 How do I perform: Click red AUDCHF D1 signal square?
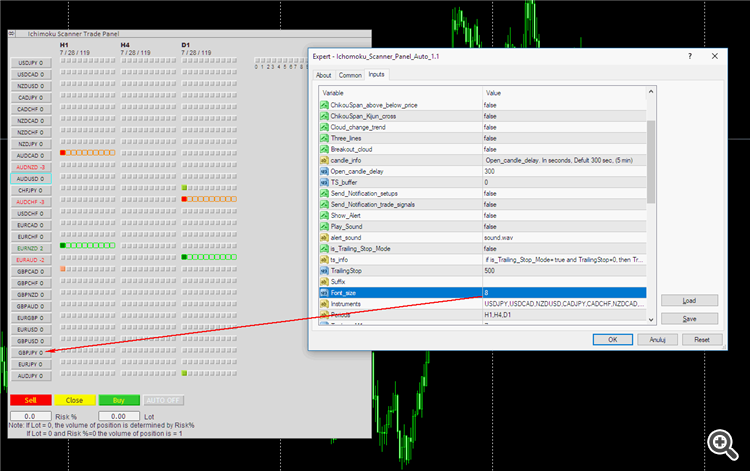coord(184,199)
